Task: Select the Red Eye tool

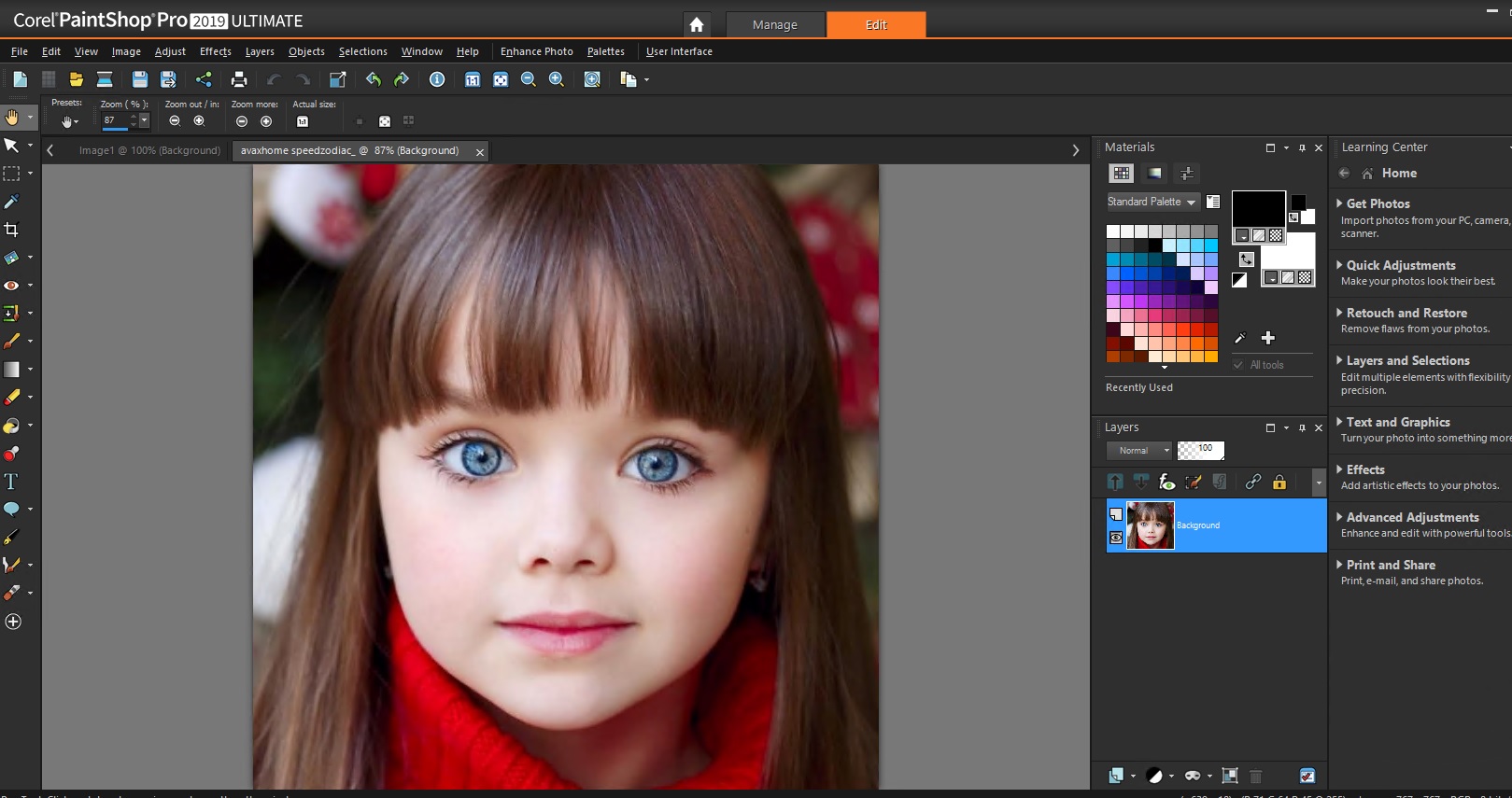Action: point(12,286)
